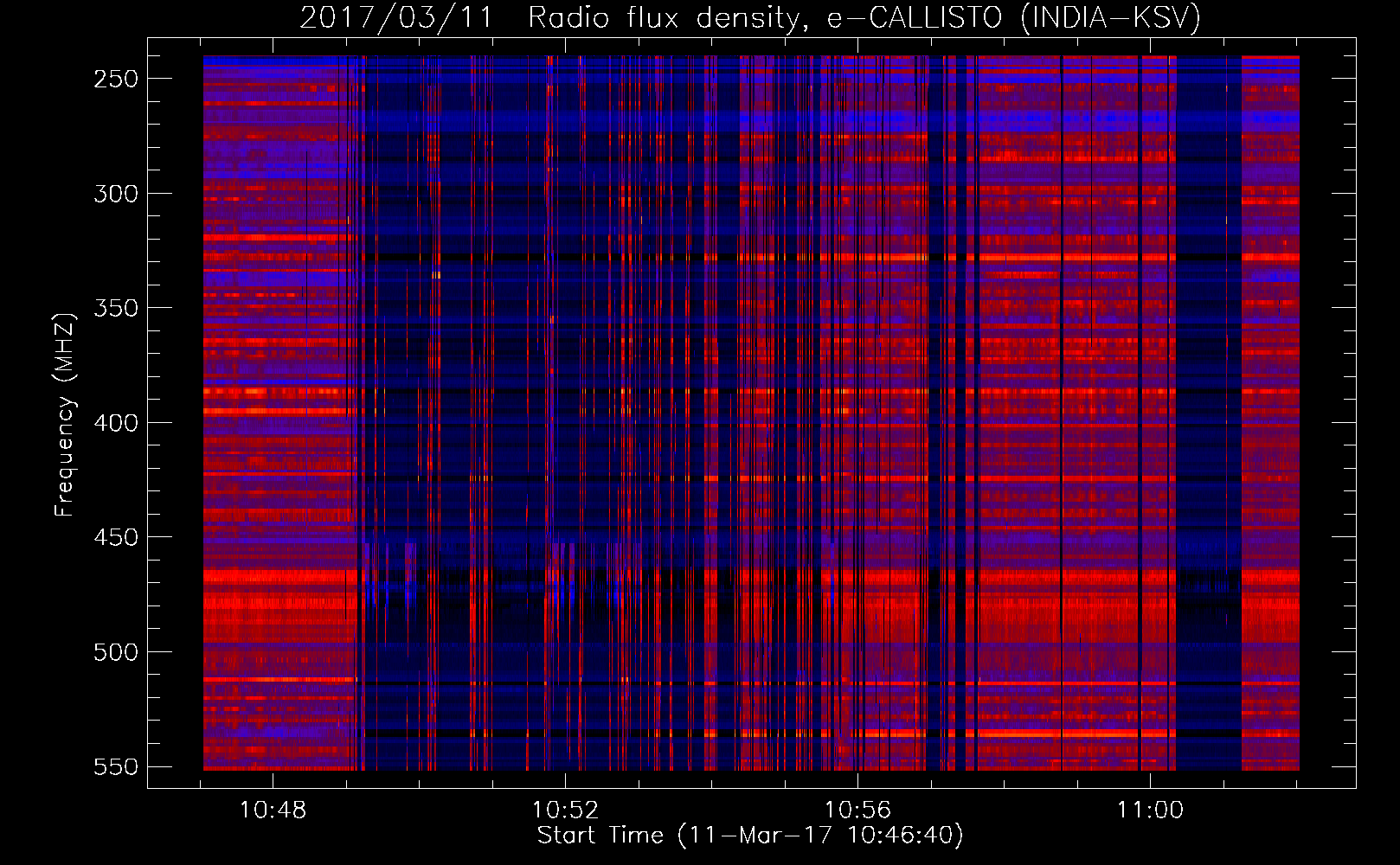This screenshot has height=865, width=1400.
Task: Click the 10:48 time tick label
Action: click(x=273, y=811)
